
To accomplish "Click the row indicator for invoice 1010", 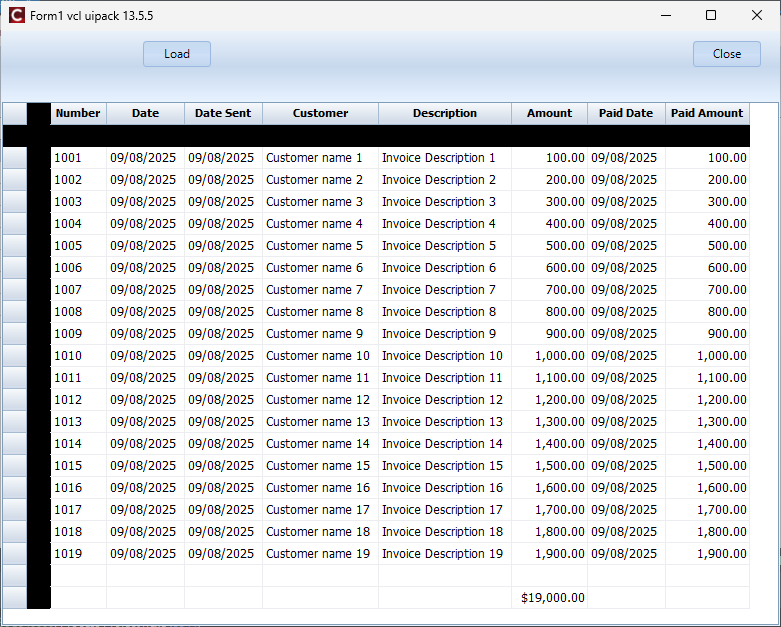I will 14,356.
